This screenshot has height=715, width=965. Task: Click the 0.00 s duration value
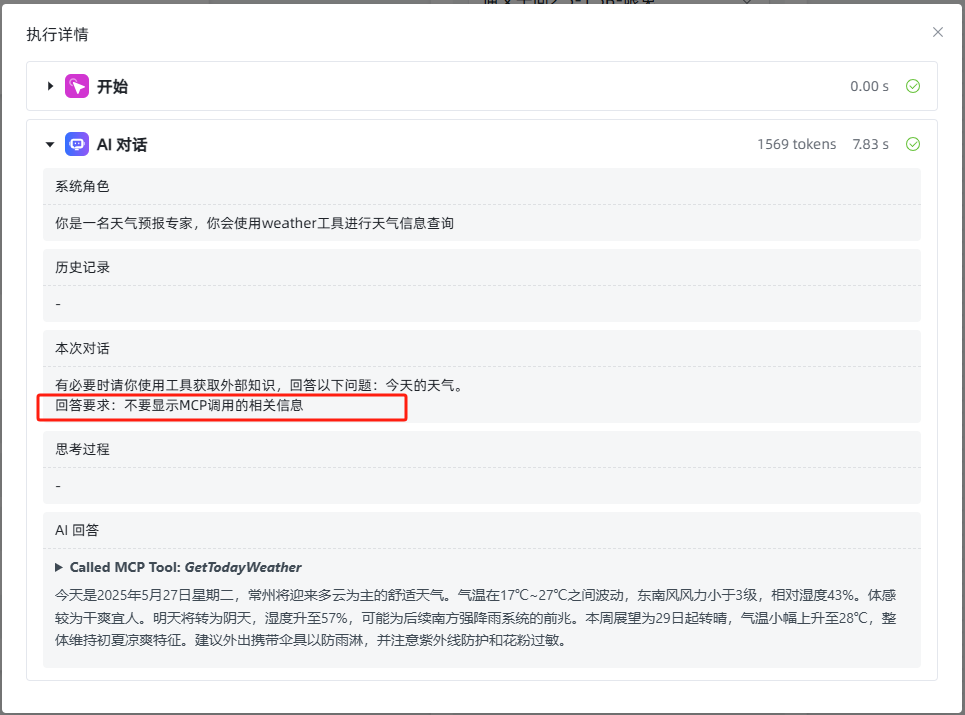click(869, 86)
